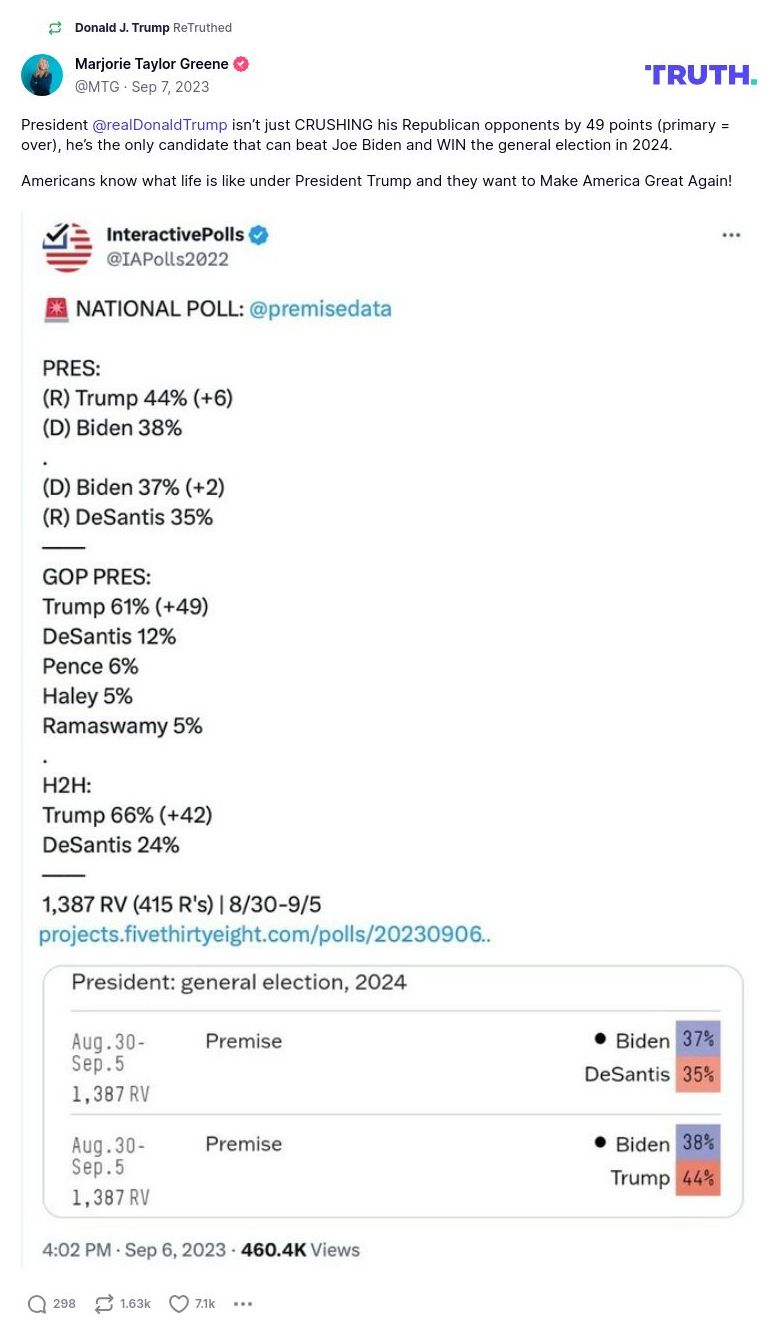Click the reply comment bubble icon
This screenshot has width=778, height=1334.
coord(38,1304)
